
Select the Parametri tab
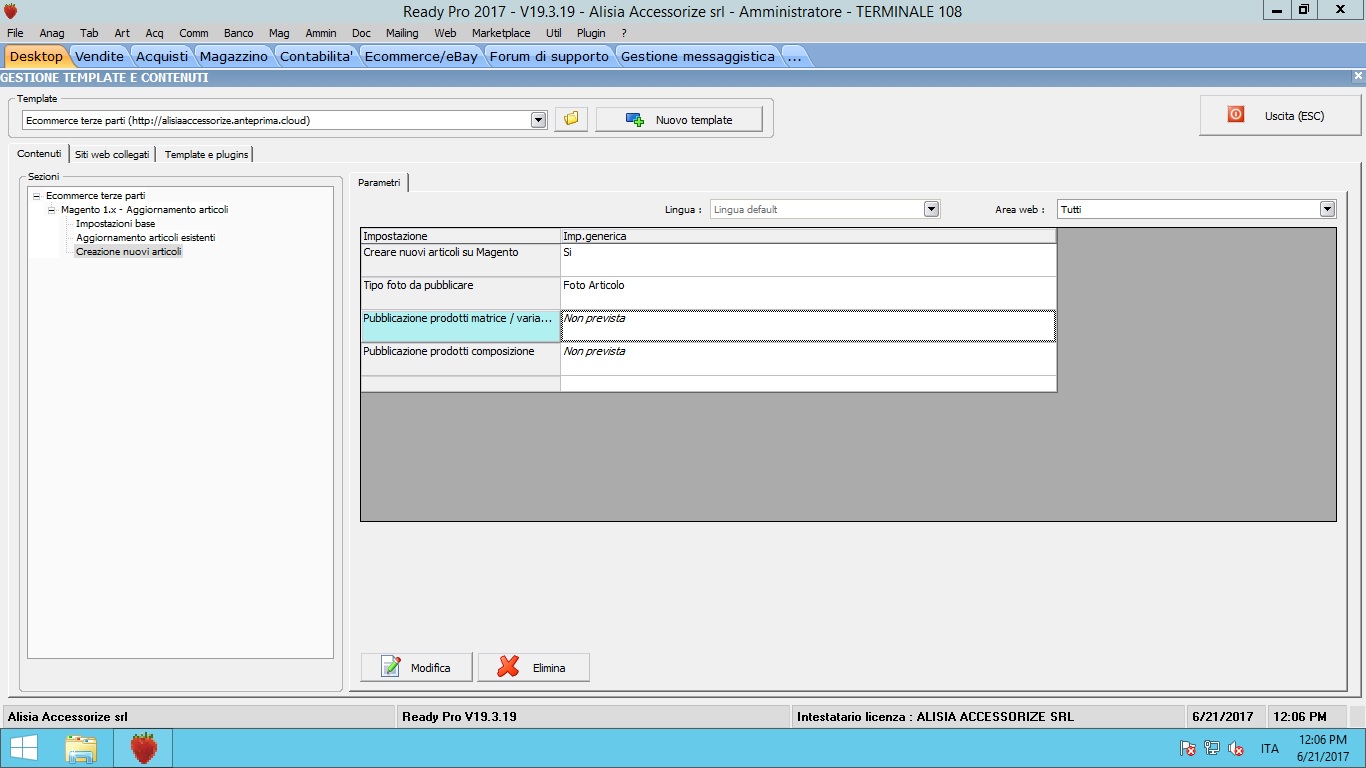(379, 183)
